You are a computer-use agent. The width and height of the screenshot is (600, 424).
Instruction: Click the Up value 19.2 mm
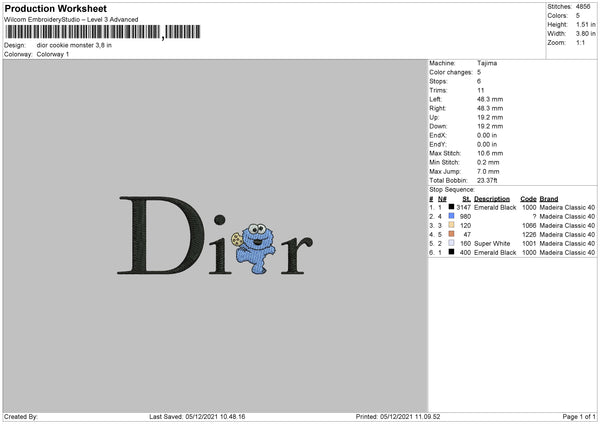point(490,117)
